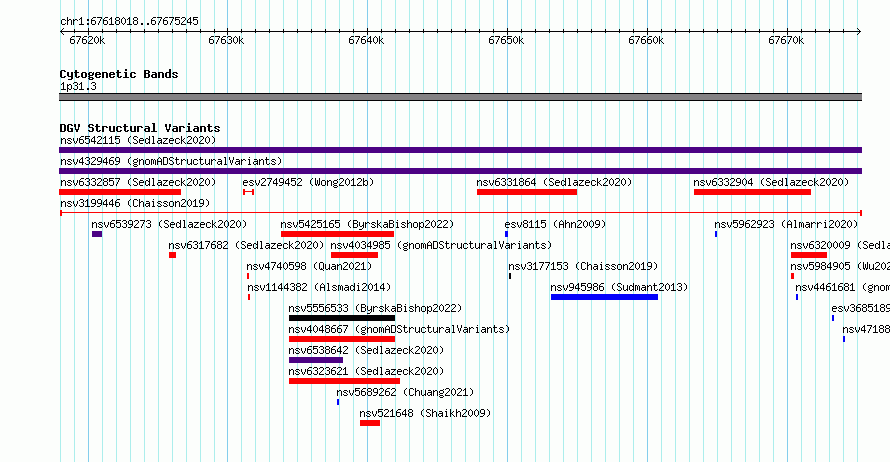
Task: Select the nsv6542115 purple variant bar
Action: (460, 150)
